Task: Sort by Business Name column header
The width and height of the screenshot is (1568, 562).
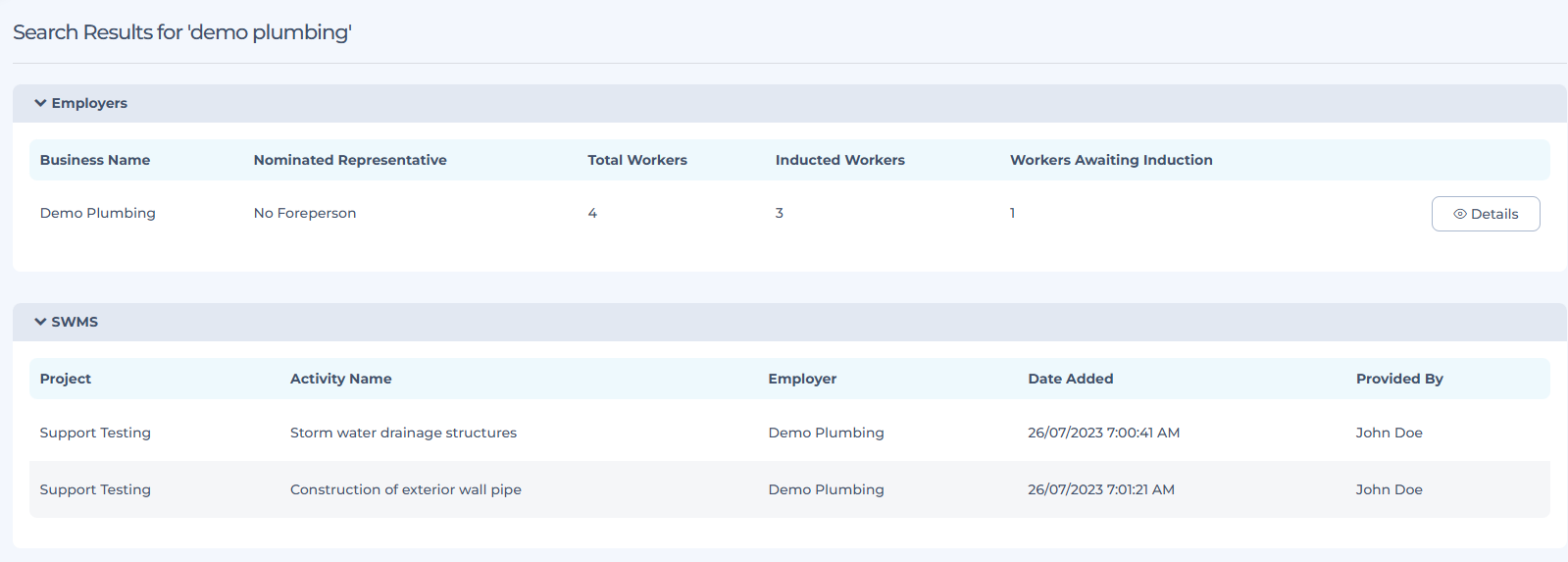Action: [95, 160]
